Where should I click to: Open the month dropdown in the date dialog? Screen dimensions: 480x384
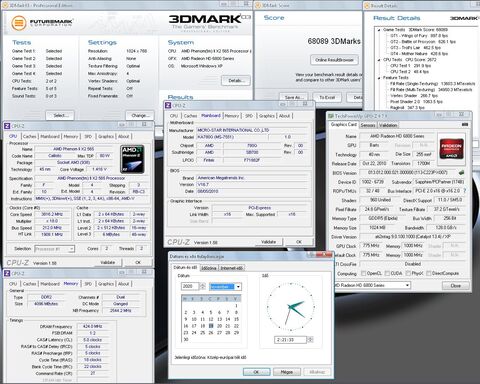point(238,287)
